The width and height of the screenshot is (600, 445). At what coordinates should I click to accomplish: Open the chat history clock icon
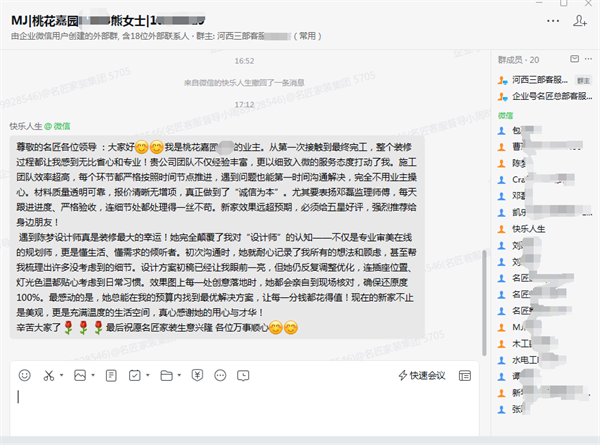click(x=243, y=376)
